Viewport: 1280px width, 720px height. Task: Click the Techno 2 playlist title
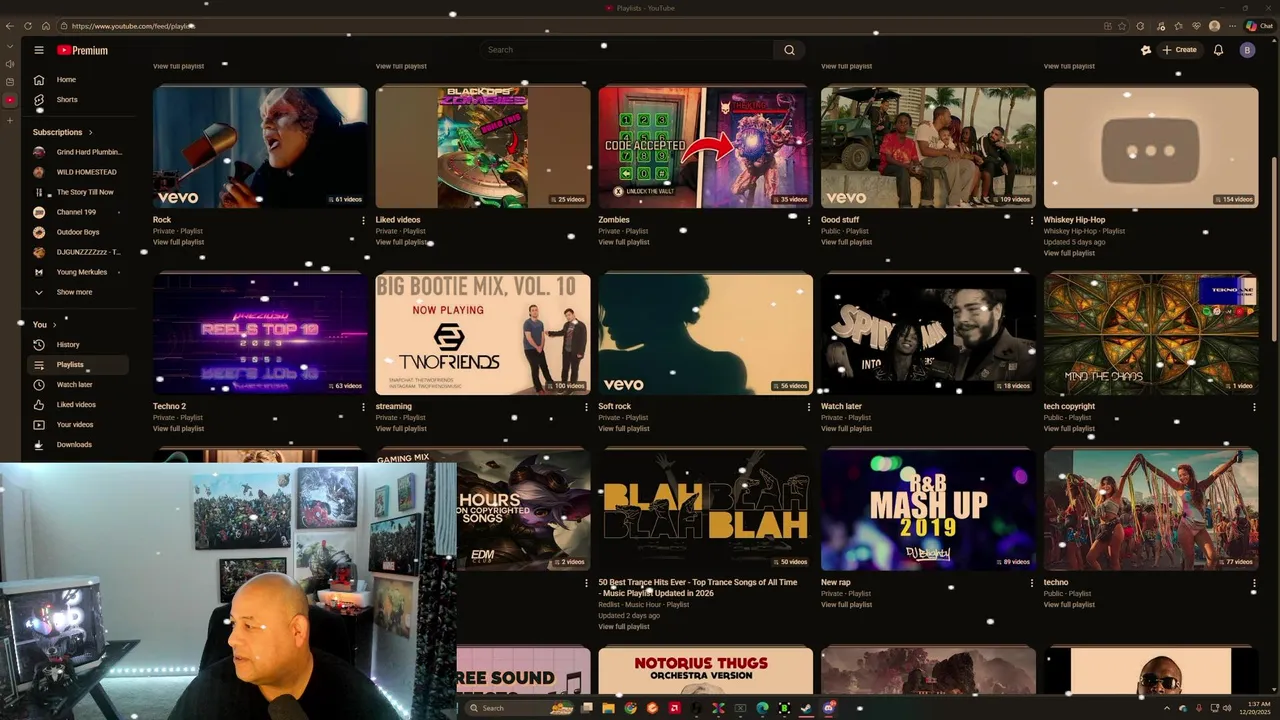pos(169,407)
